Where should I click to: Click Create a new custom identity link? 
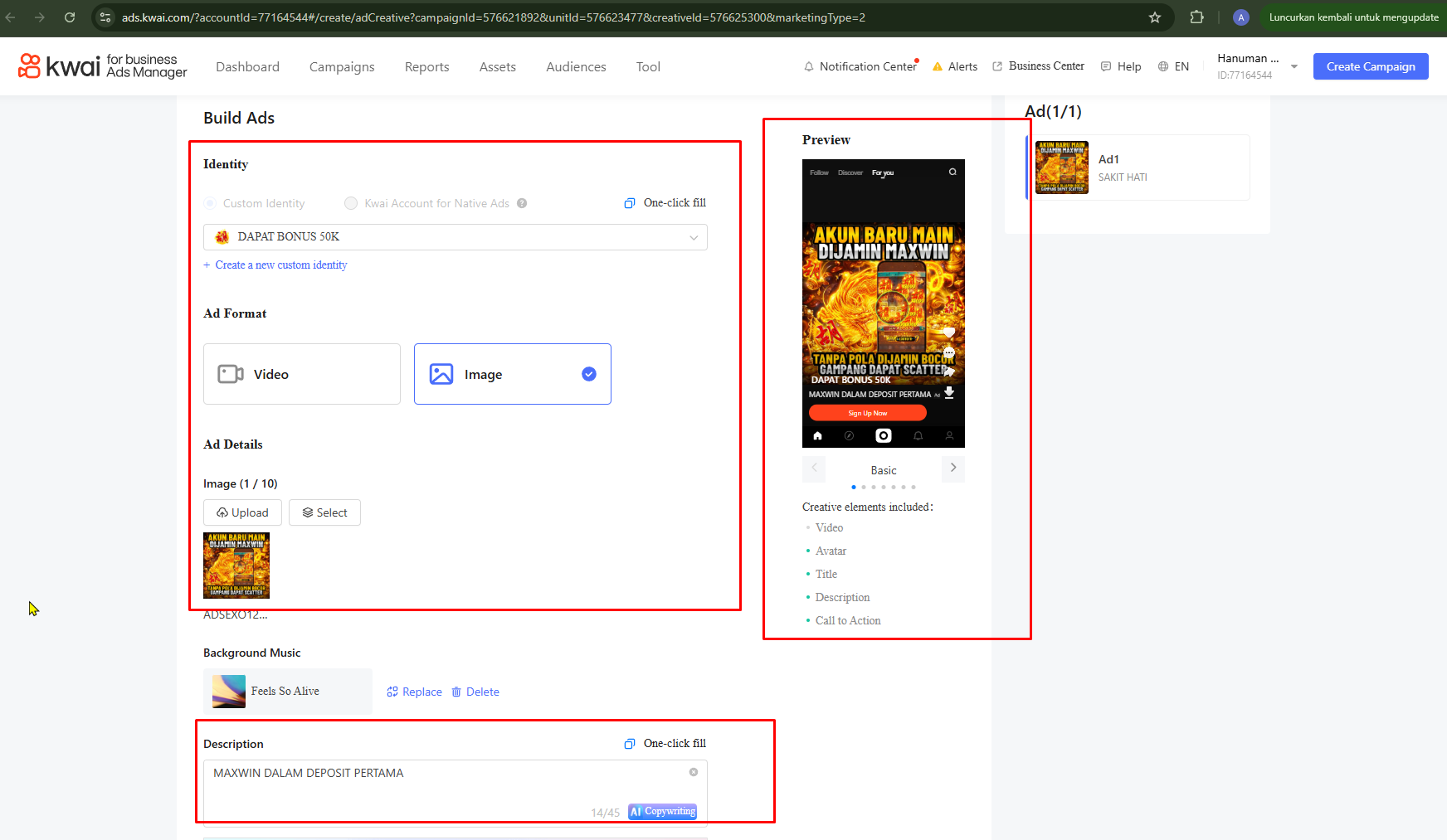[x=275, y=265]
